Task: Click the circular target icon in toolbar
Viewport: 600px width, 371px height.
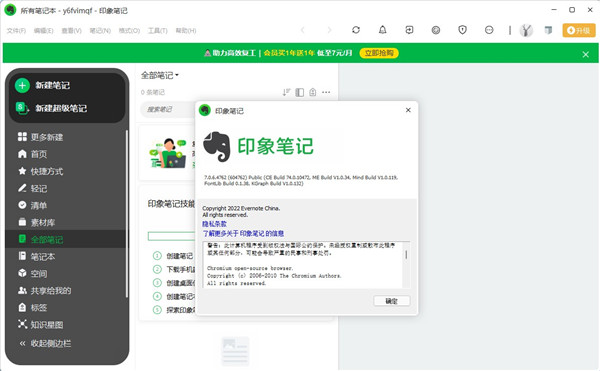Action: [x=435, y=30]
